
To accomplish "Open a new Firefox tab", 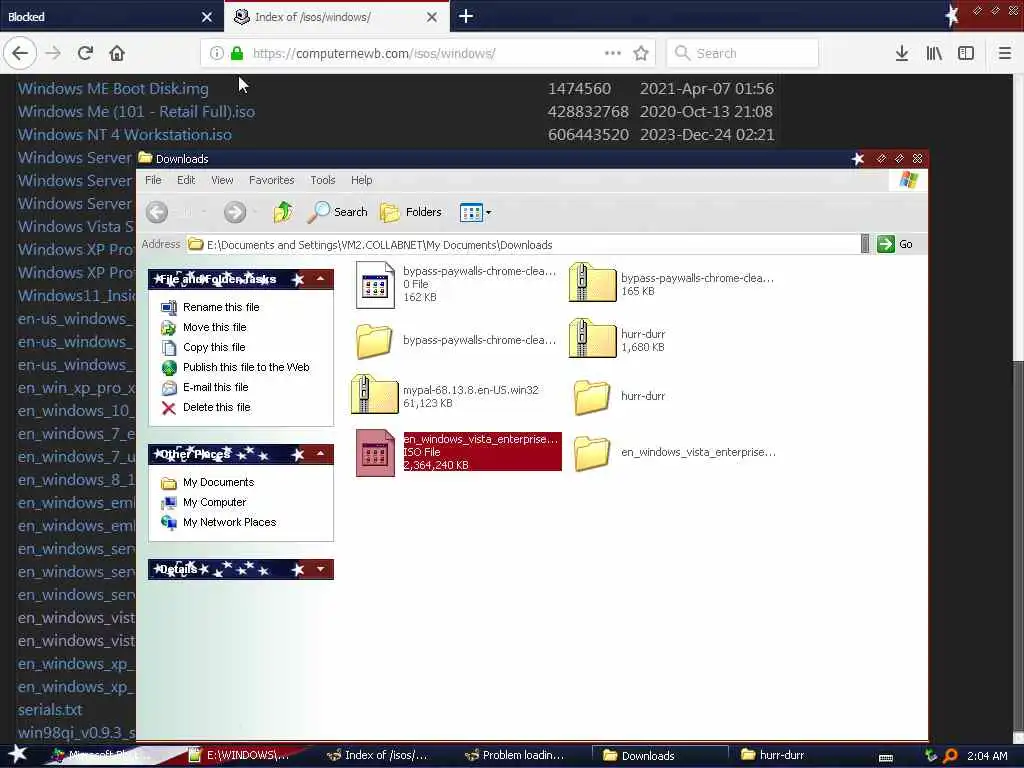I will [x=466, y=16].
